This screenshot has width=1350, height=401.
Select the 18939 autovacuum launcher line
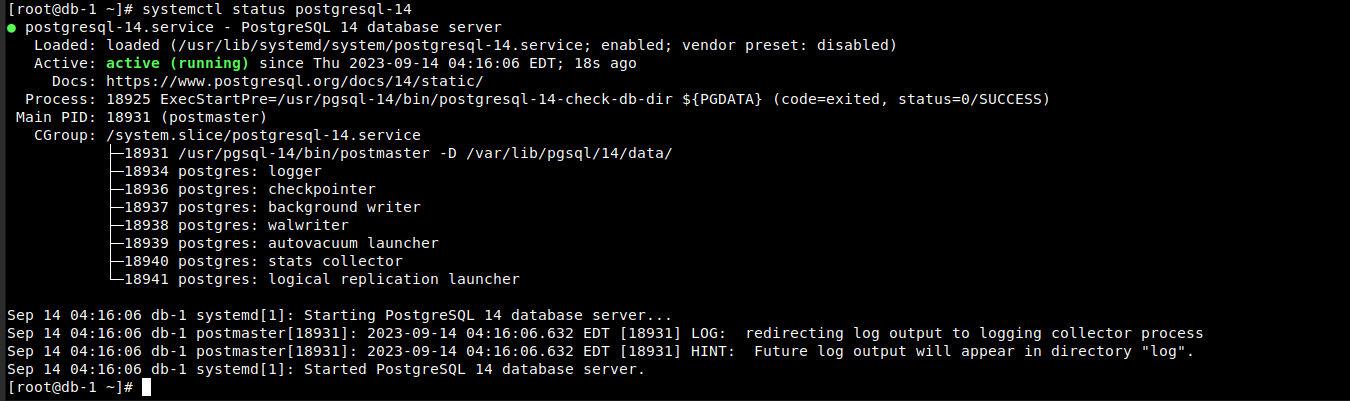point(281,243)
